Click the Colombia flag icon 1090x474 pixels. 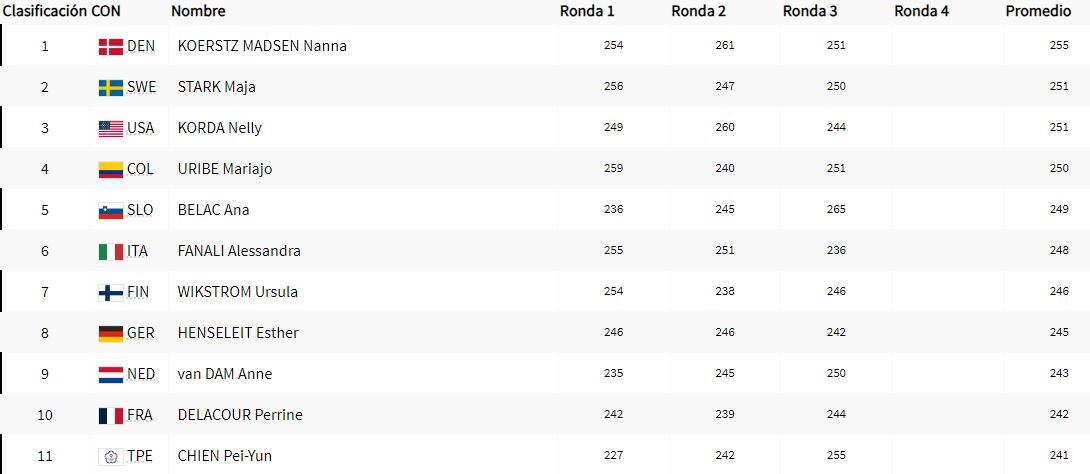click(110, 169)
